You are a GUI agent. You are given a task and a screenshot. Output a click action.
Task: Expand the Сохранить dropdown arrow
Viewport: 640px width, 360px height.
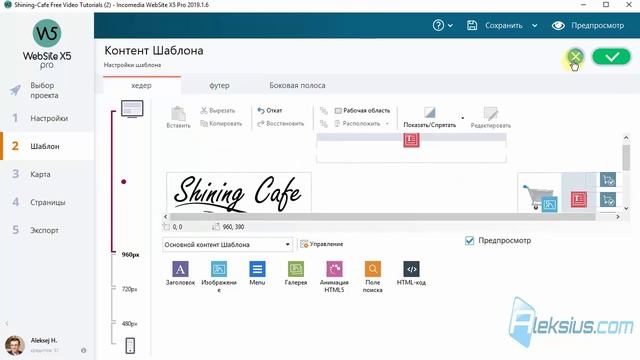coord(534,25)
